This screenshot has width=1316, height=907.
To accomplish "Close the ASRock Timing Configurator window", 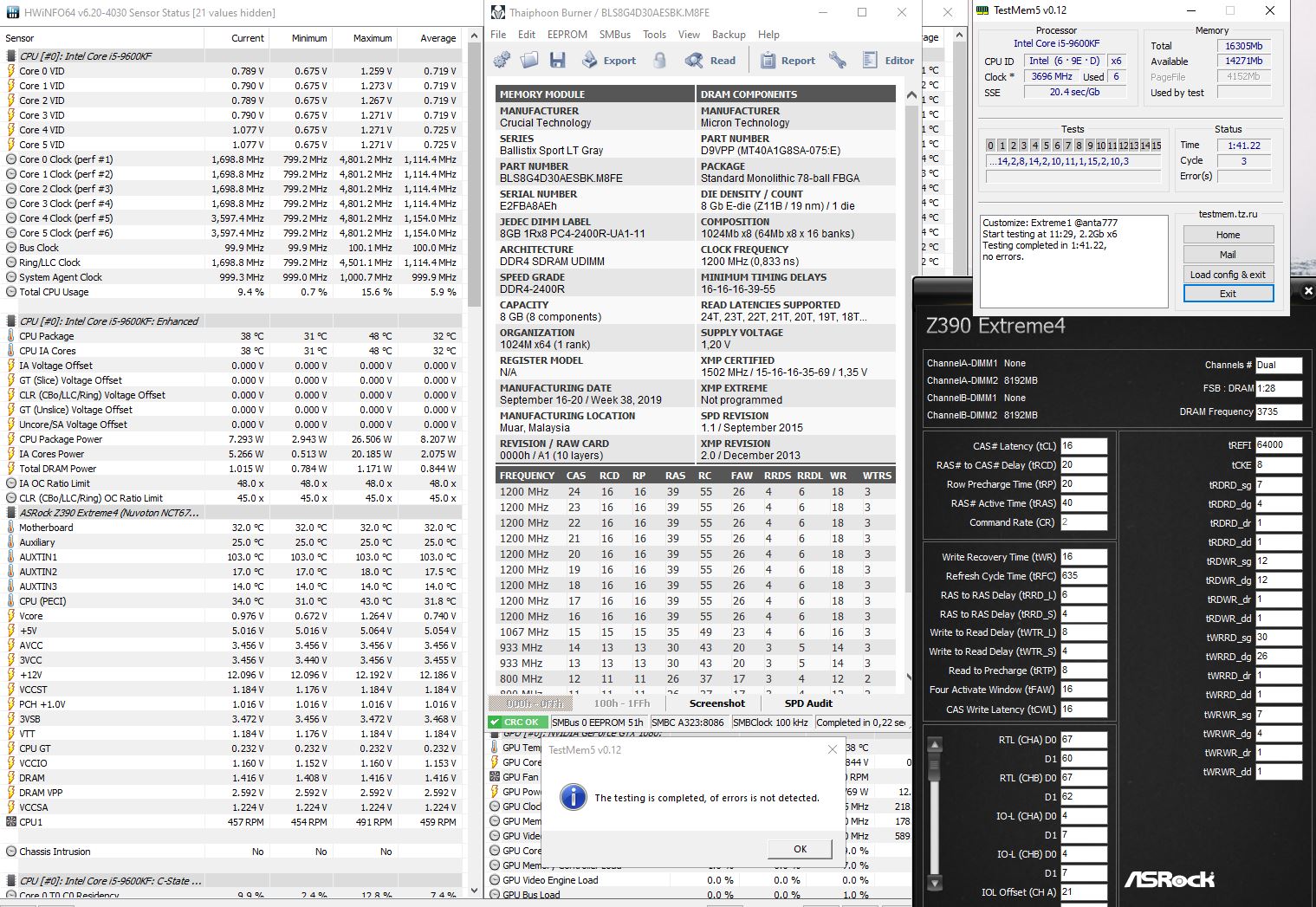I will coord(1308,291).
